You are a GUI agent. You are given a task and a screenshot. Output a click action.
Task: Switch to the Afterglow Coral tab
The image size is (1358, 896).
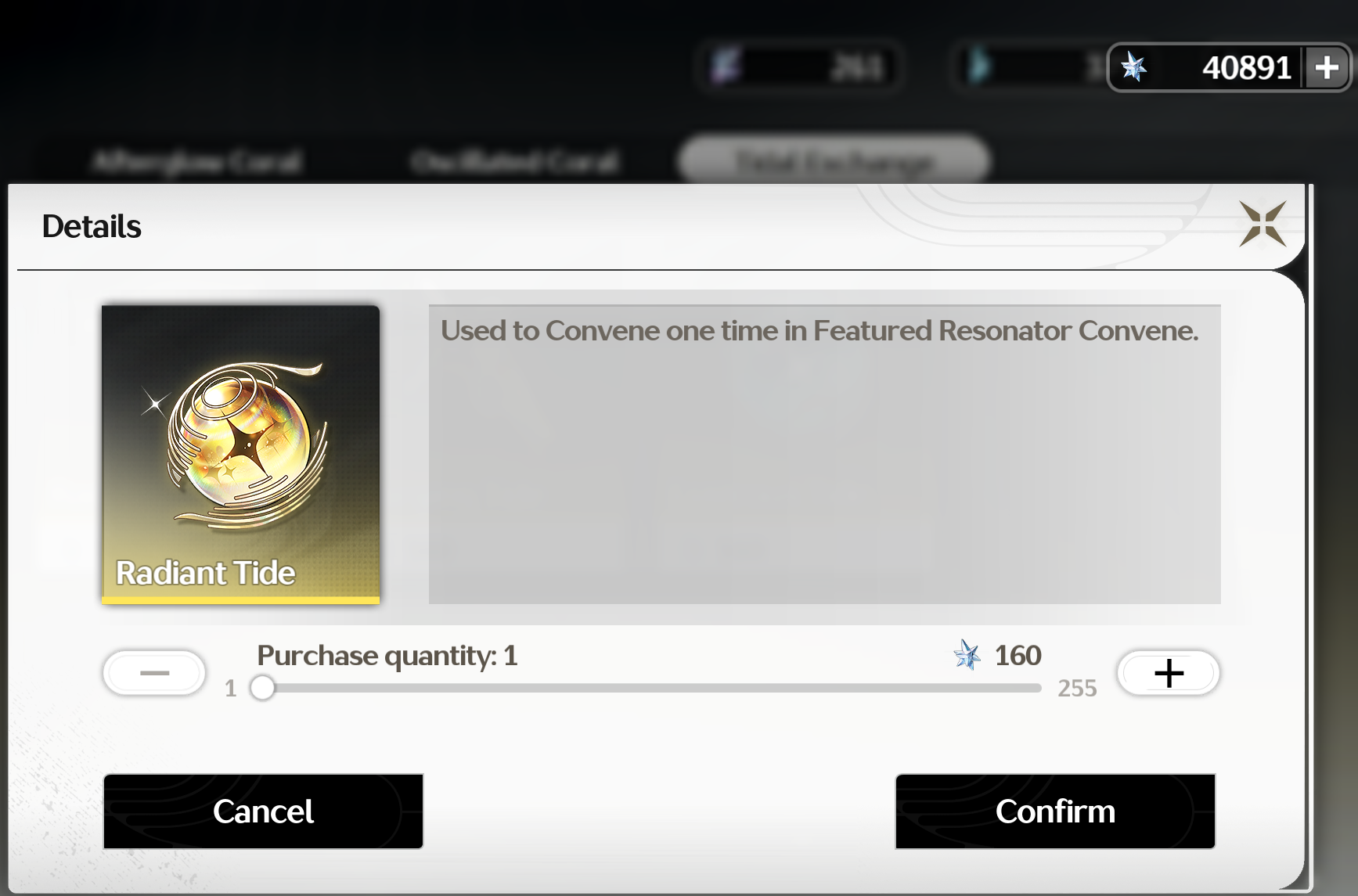tap(196, 162)
